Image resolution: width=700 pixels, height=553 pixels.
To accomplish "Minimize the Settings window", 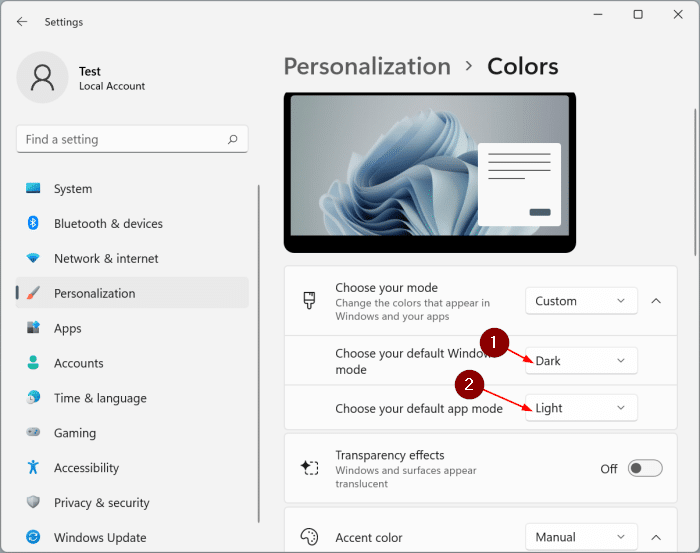I will coord(598,14).
